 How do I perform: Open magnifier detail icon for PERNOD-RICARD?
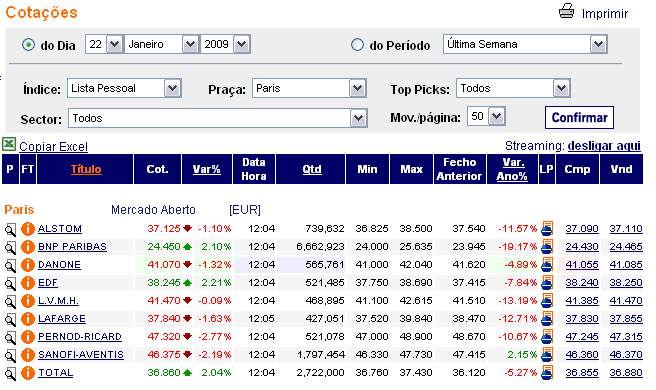coord(10,338)
